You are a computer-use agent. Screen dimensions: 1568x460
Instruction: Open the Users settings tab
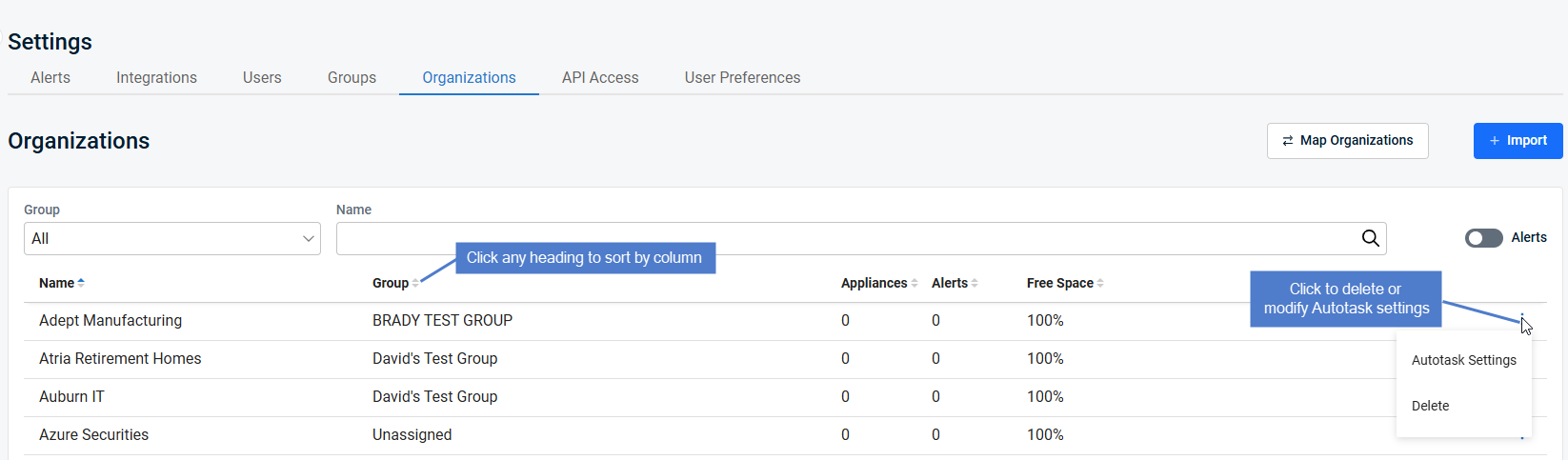click(262, 78)
